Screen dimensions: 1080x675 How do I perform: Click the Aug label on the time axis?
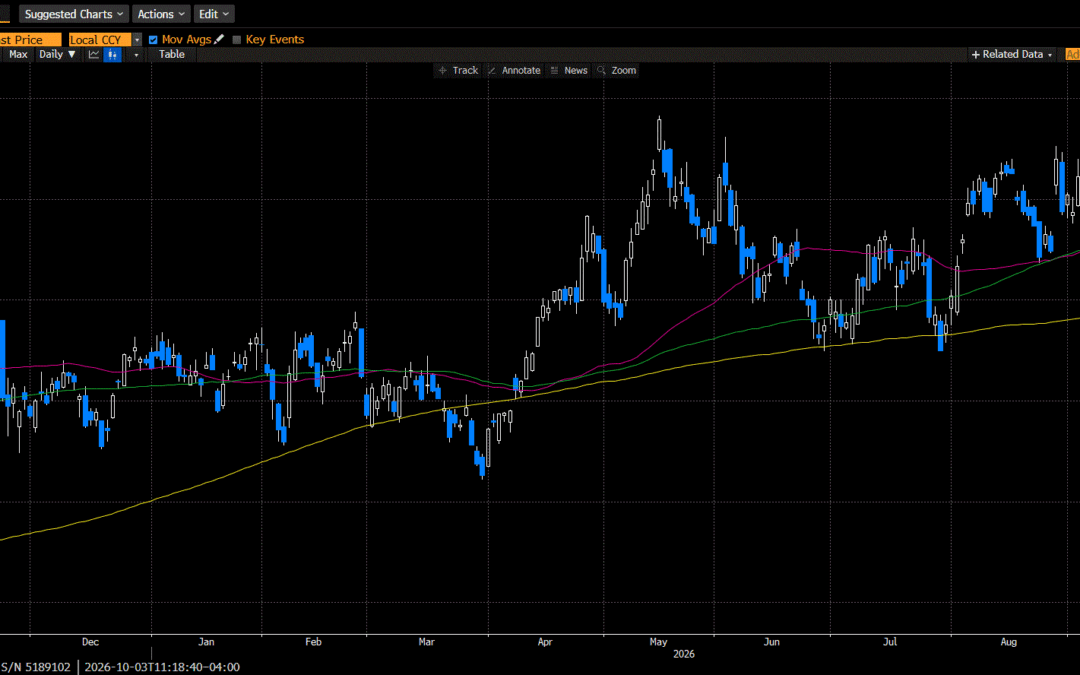tap(1008, 642)
